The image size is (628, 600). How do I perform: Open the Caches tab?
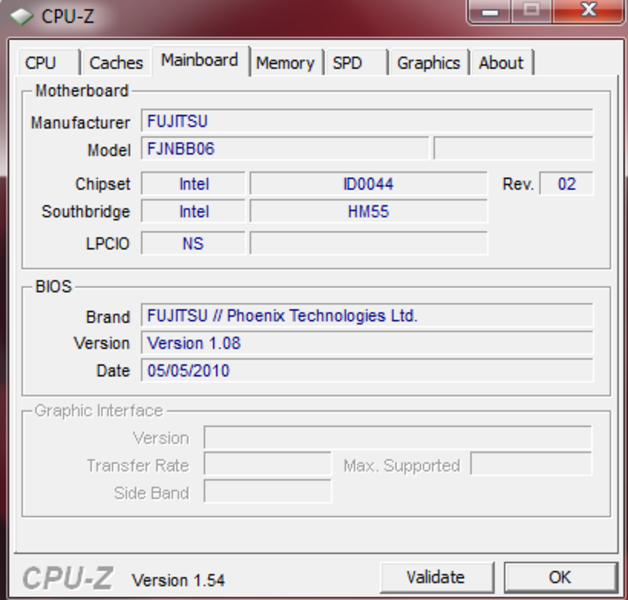(x=116, y=62)
